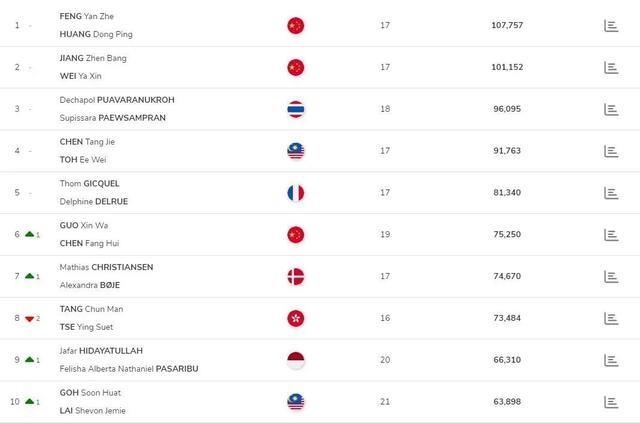Open chart icon for Guo Xin Wa pair

pos(611,234)
